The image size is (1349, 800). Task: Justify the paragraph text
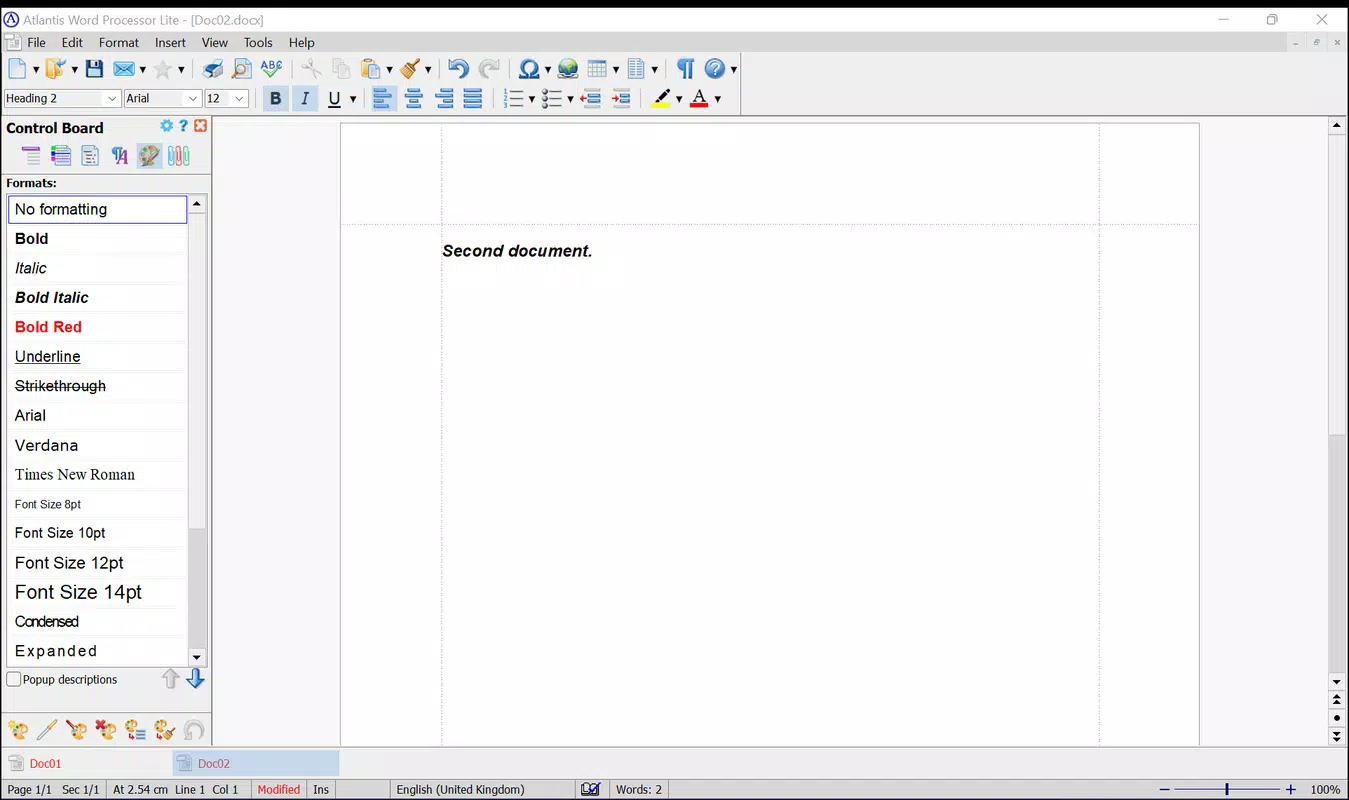[473, 98]
